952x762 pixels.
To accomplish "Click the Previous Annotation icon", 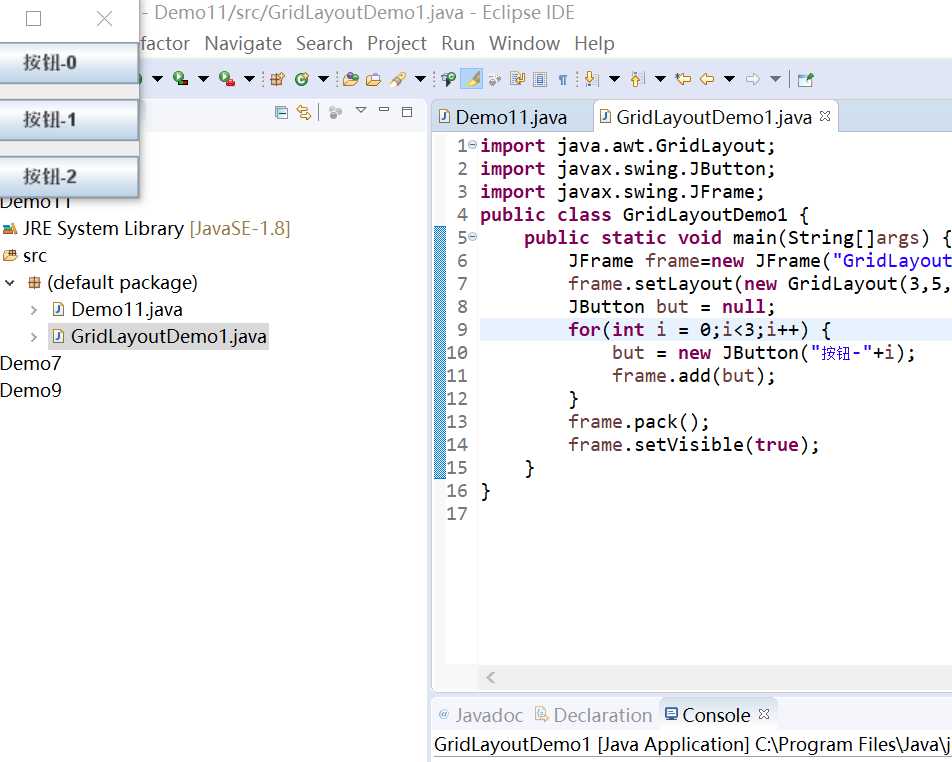I will point(637,79).
